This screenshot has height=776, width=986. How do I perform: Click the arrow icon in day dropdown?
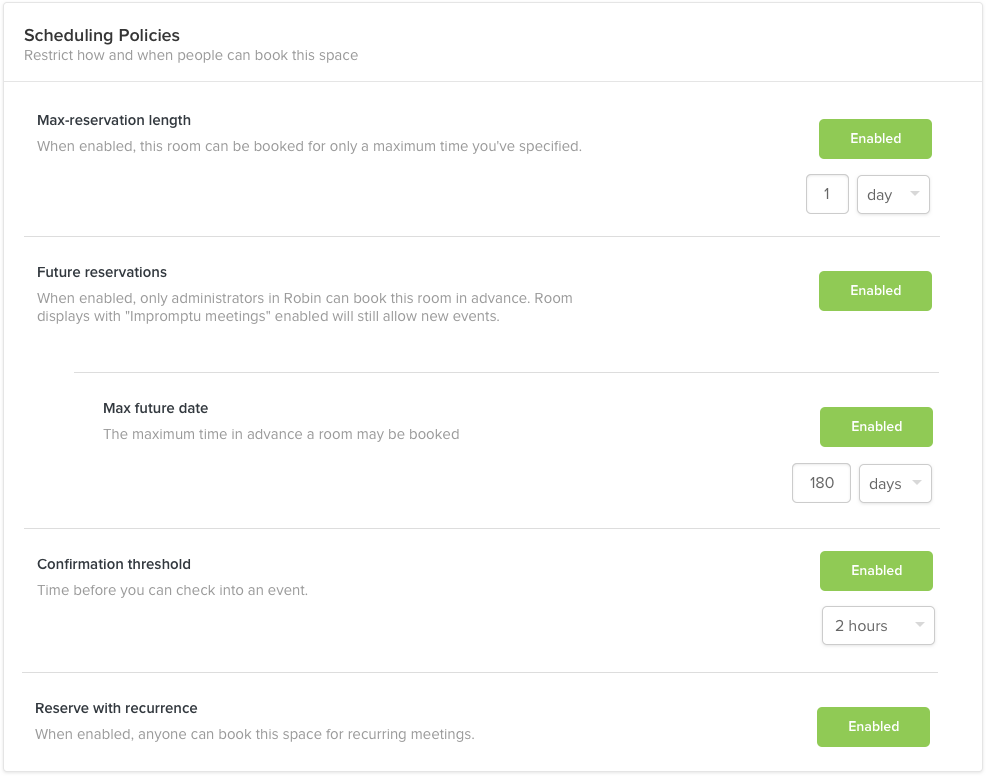tap(915, 193)
